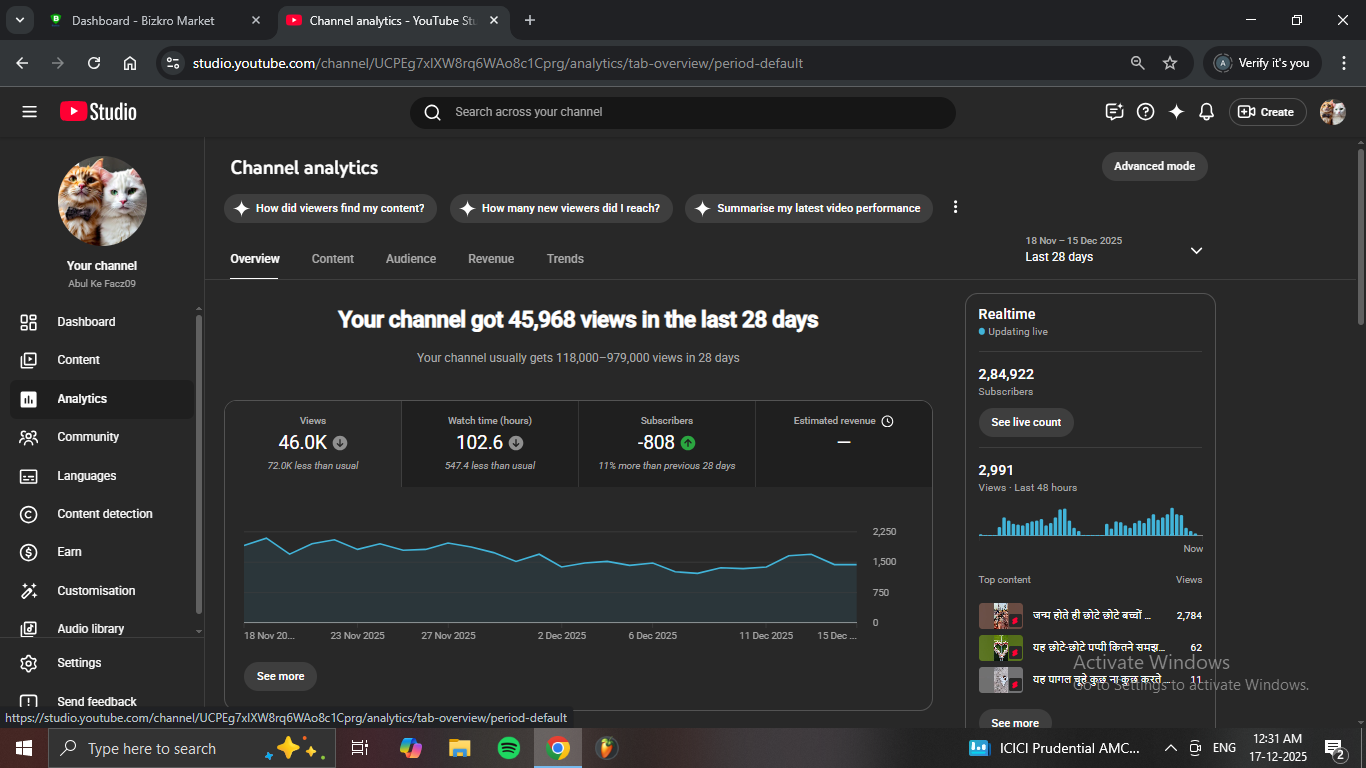Select the Subscribers metric card
This screenshot has width=1366, height=768.
[667, 443]
